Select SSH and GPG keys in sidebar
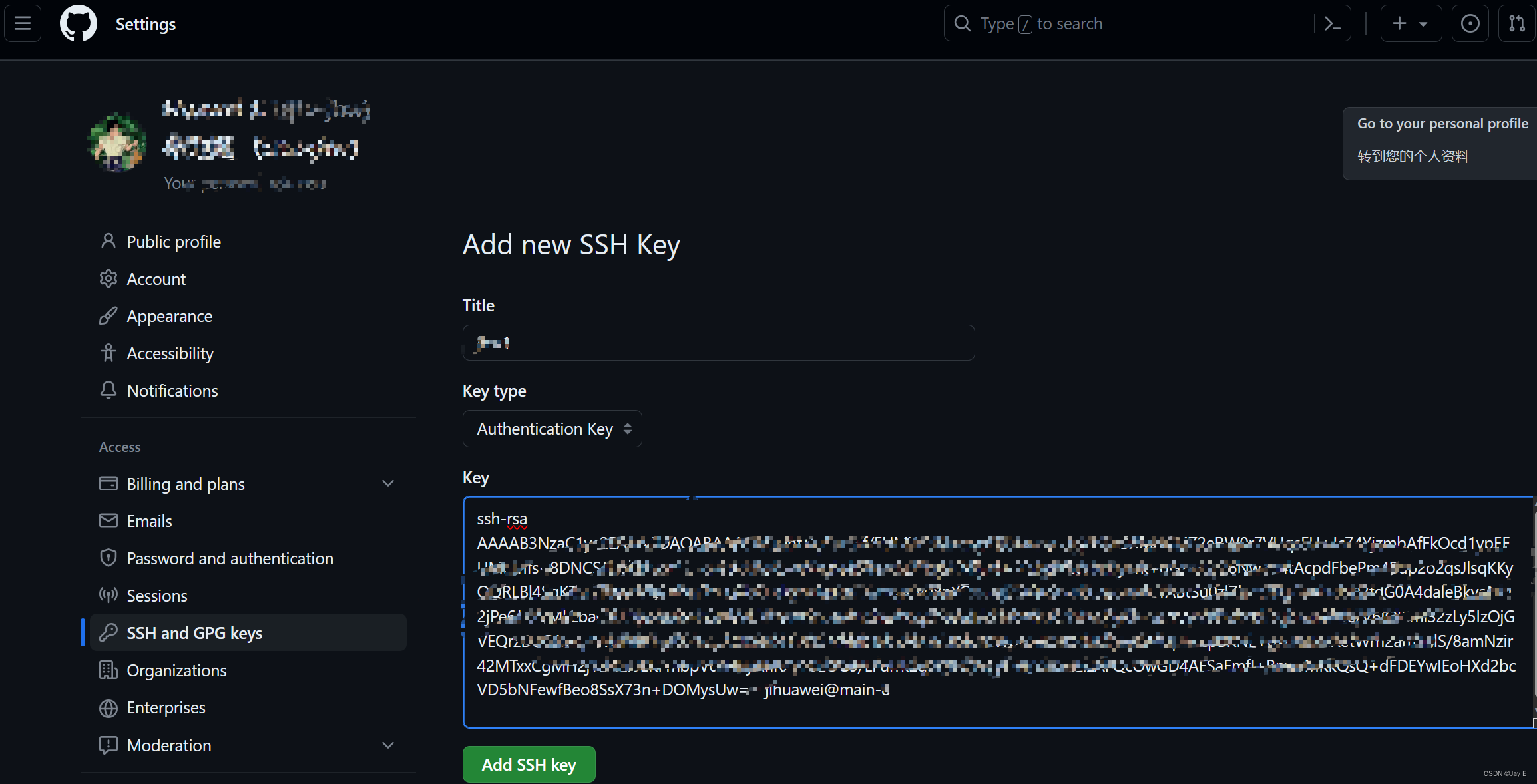This screenshot has width=1537, height=784. pyautogui.click(x=194, y=633)
